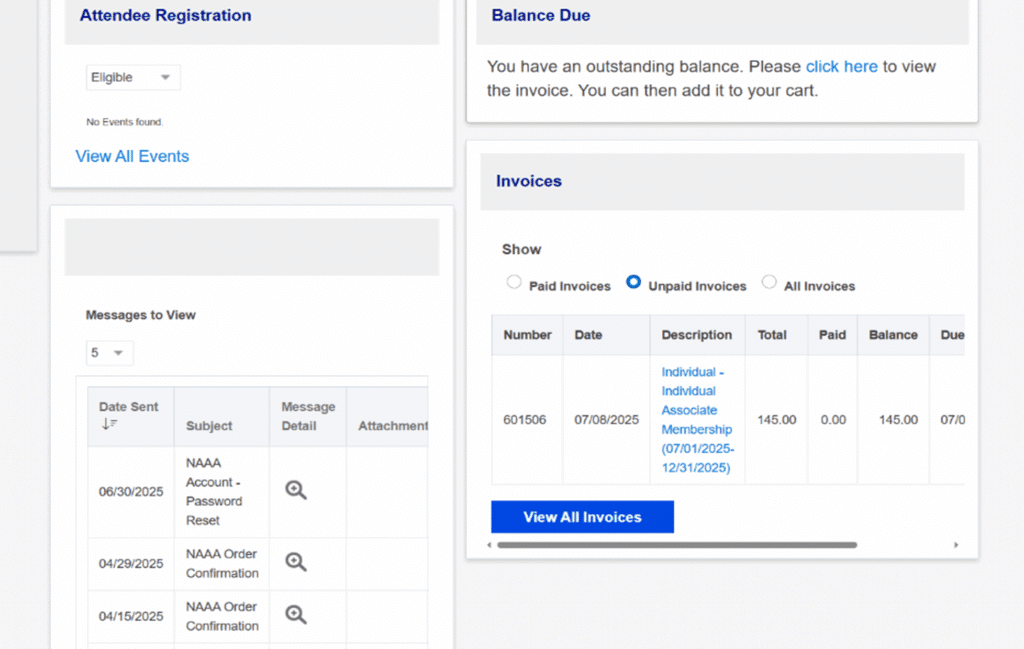Screen dimensions: 1024x649
Task: Select the Paid Invoices radio button
Action: click(x=514, y=282)
